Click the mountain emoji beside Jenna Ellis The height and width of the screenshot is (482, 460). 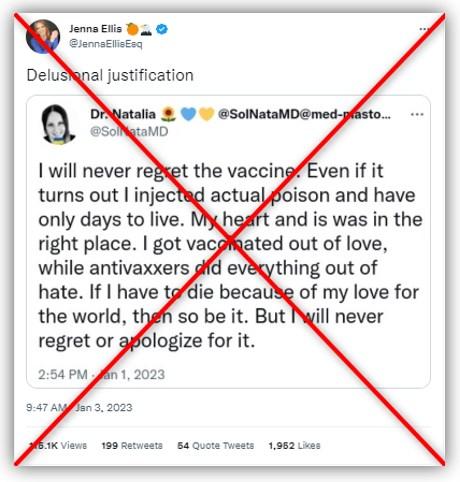146,30
